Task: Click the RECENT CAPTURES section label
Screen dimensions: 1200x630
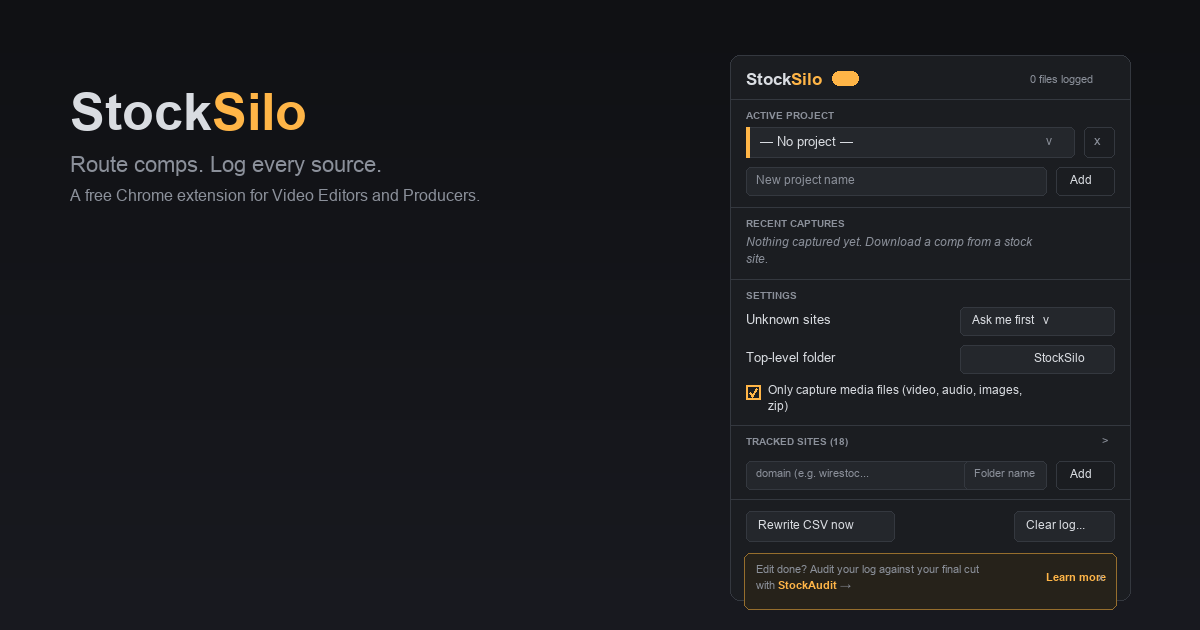Action: pyautogui.click(x=795, y=224)
